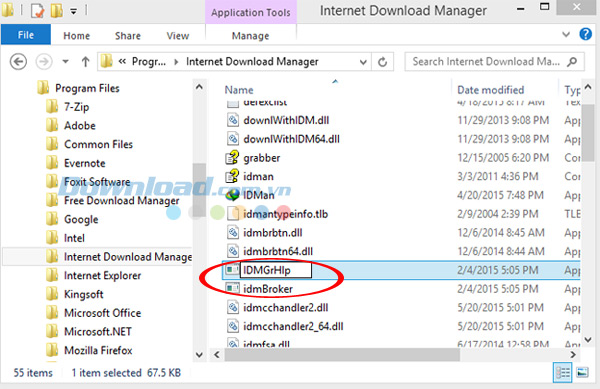
Task: Open the Microsoft Office folder
Action: click(103, 313)
